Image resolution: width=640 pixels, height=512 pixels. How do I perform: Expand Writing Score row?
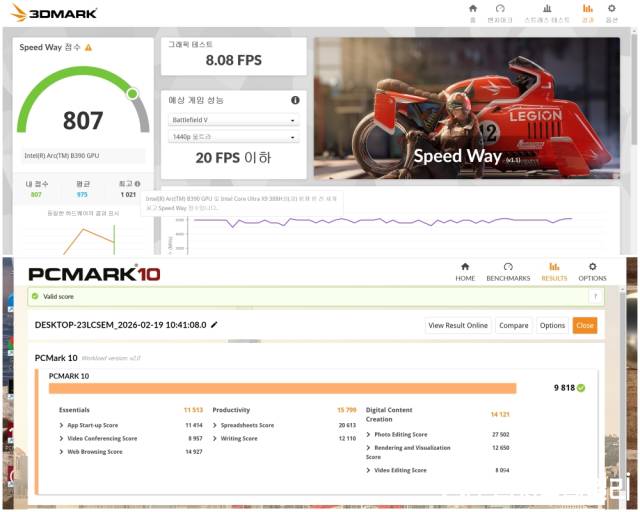(x=215, y=438)
